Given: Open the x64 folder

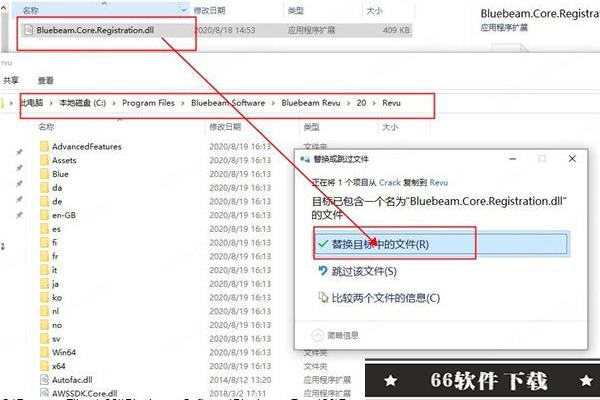Looking at the screenshot, I should pyautogui.click(x=58, y=366).
